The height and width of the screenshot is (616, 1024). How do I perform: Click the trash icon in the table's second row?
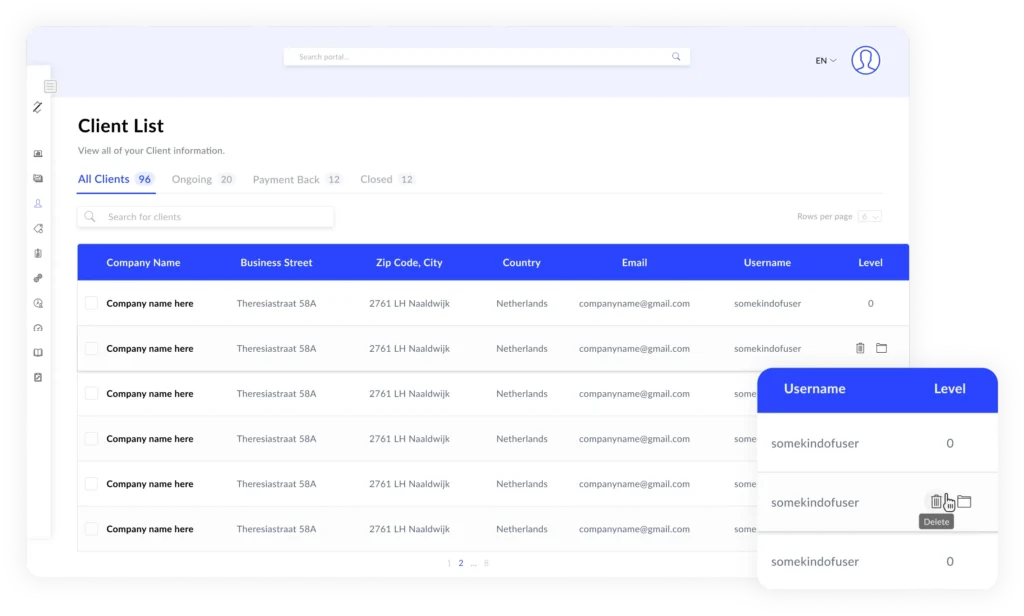pyautogui.click(x=860, y=348)
